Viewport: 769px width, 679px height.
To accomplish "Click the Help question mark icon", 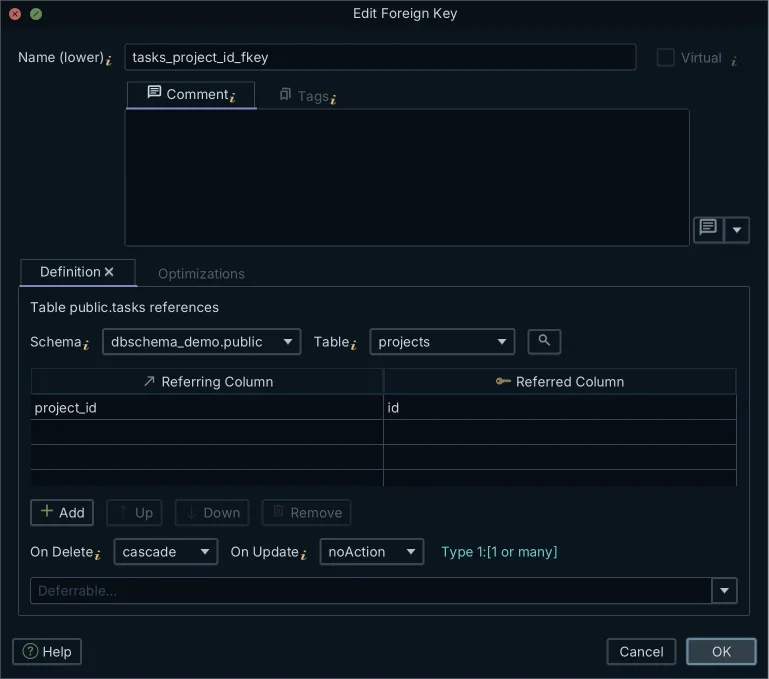I will 30,651.
